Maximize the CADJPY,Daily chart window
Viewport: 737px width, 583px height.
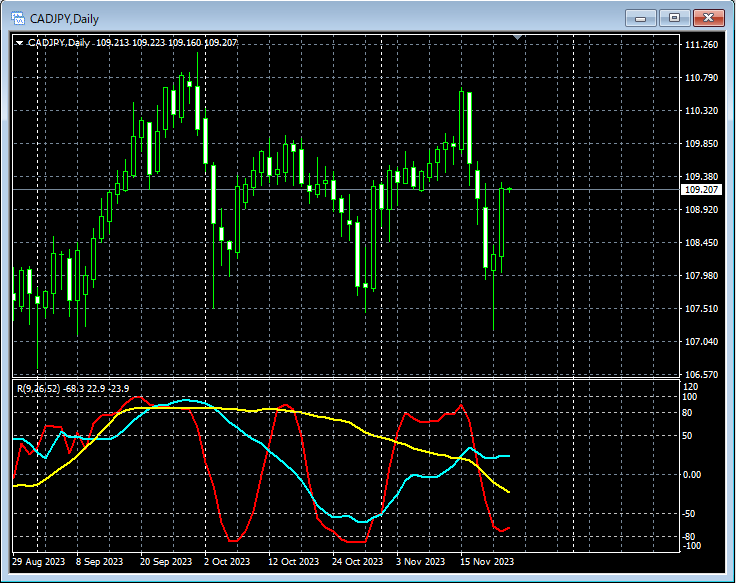coord(674,18)
